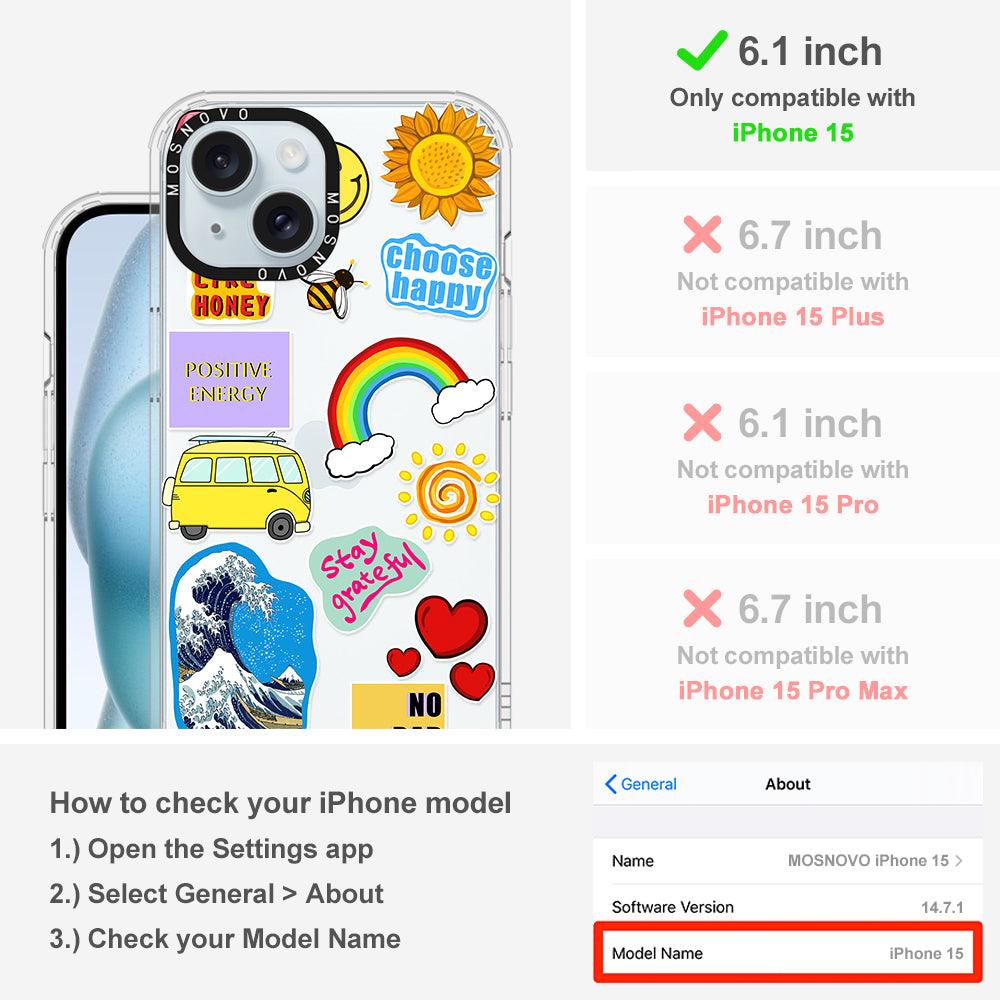Click the Great Wave sticker
Image resolution: width=1000 pixels, height=1000 pixels.
click(241, 638)
